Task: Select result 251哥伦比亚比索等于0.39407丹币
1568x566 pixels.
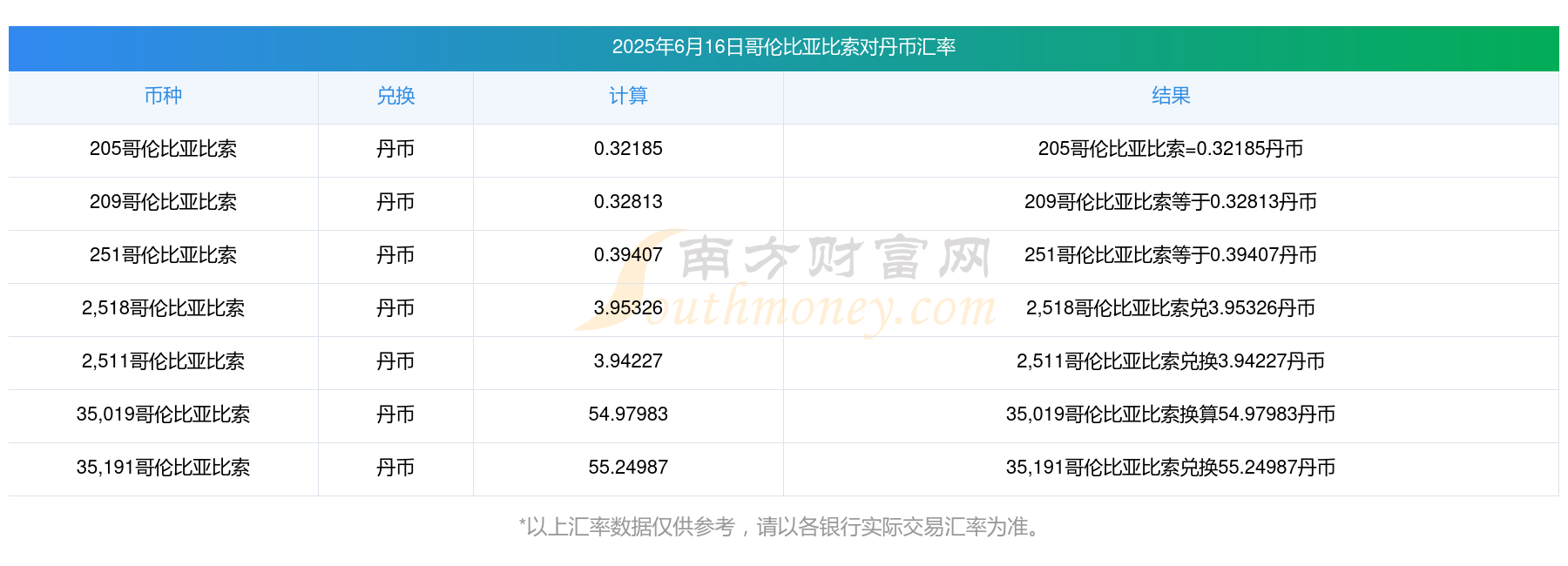Action: (1171, 255)
